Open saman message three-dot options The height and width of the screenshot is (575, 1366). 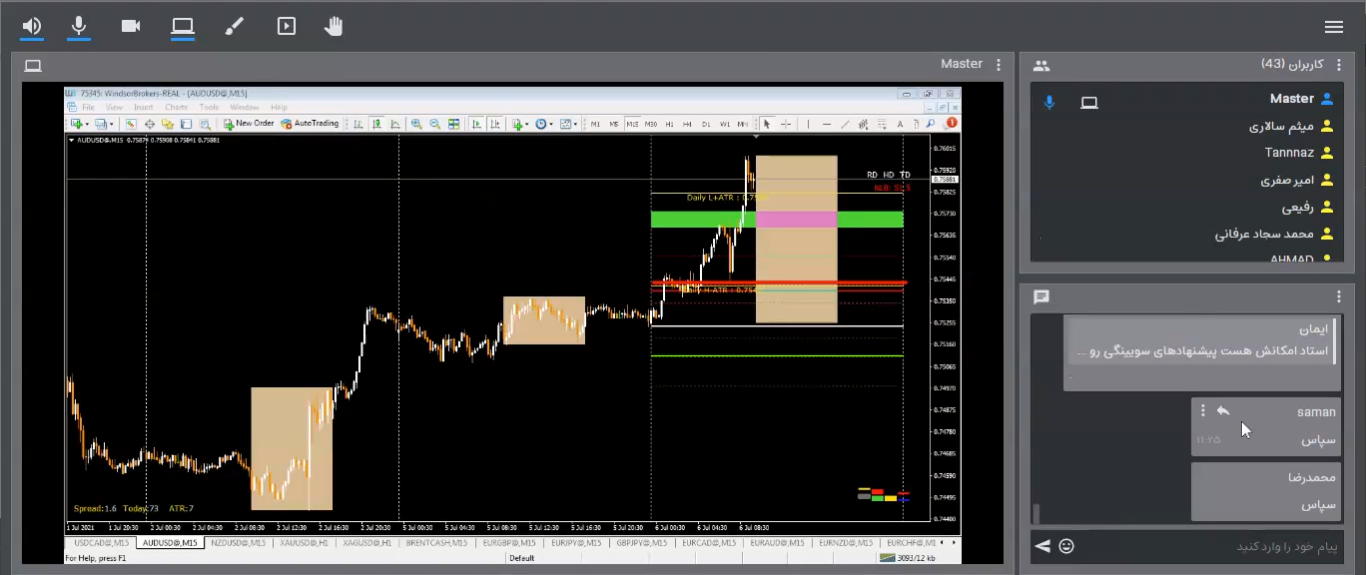pos(1203,411)
